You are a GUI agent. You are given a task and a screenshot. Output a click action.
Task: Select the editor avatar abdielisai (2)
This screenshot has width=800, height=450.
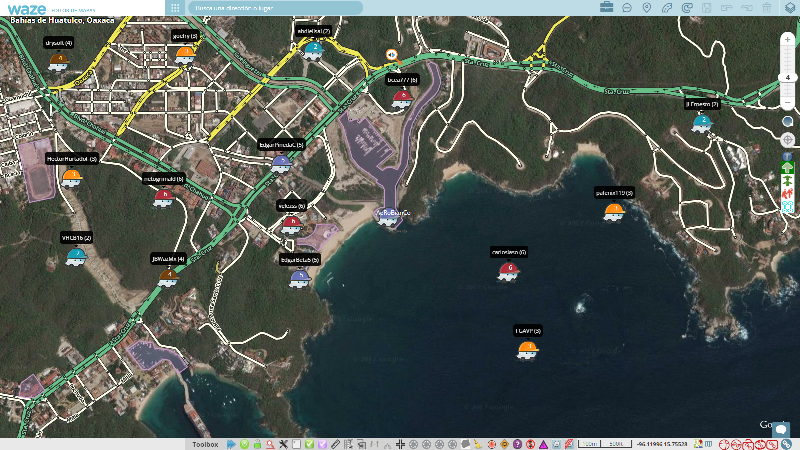click(x=313, y=50)
